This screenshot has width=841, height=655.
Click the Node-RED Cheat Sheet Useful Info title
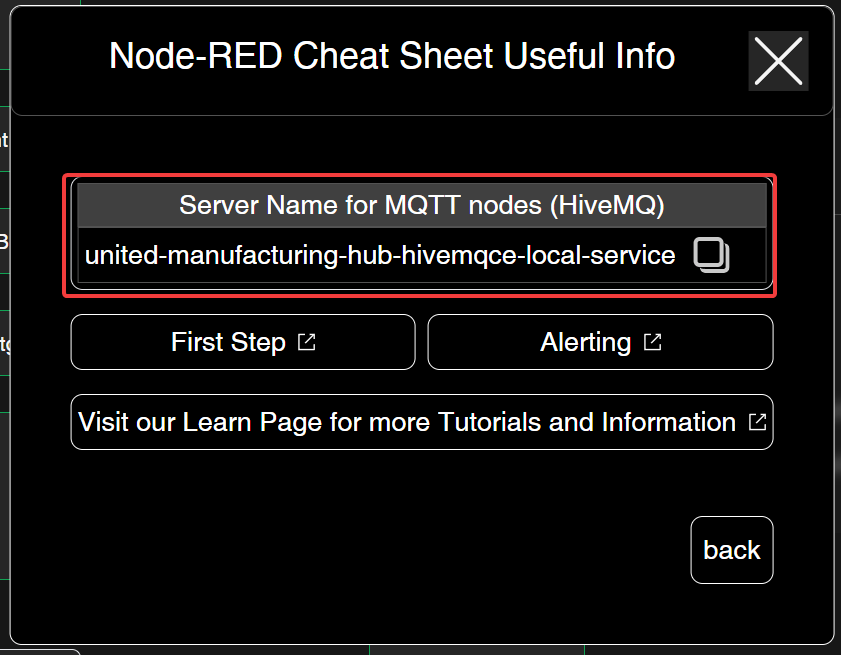[392, 56]
